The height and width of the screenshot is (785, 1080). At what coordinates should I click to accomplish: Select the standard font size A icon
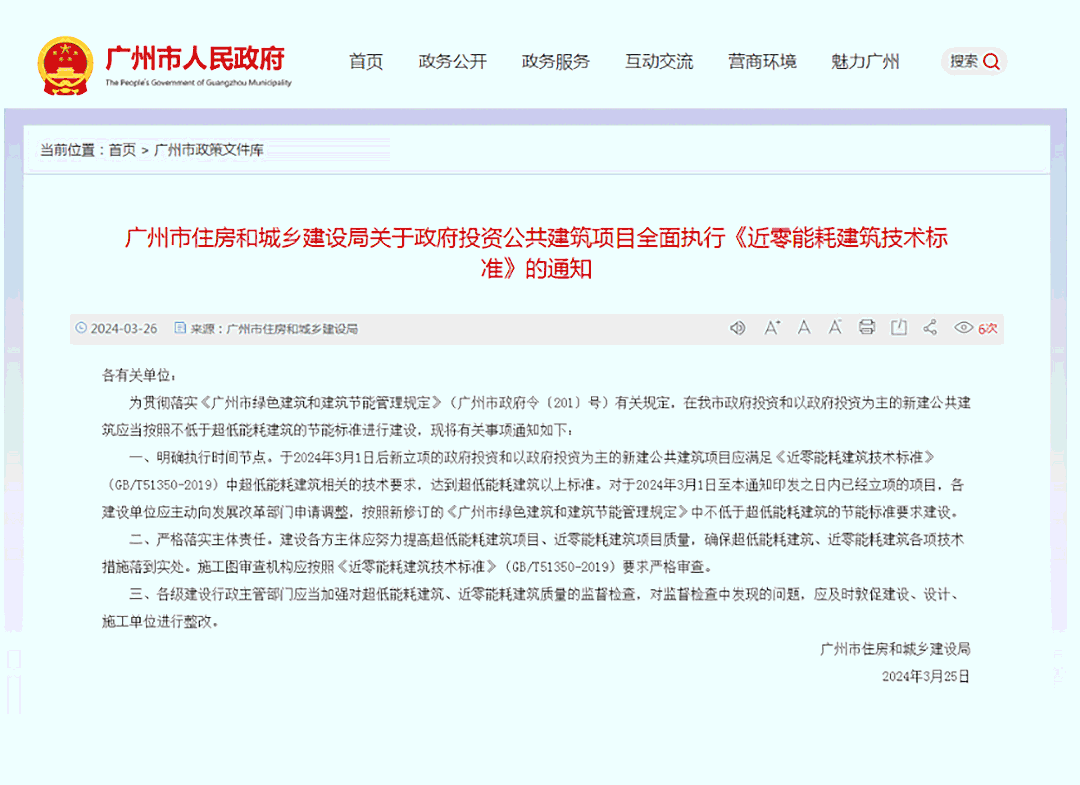pyautogui.click(x=803, y=327)
